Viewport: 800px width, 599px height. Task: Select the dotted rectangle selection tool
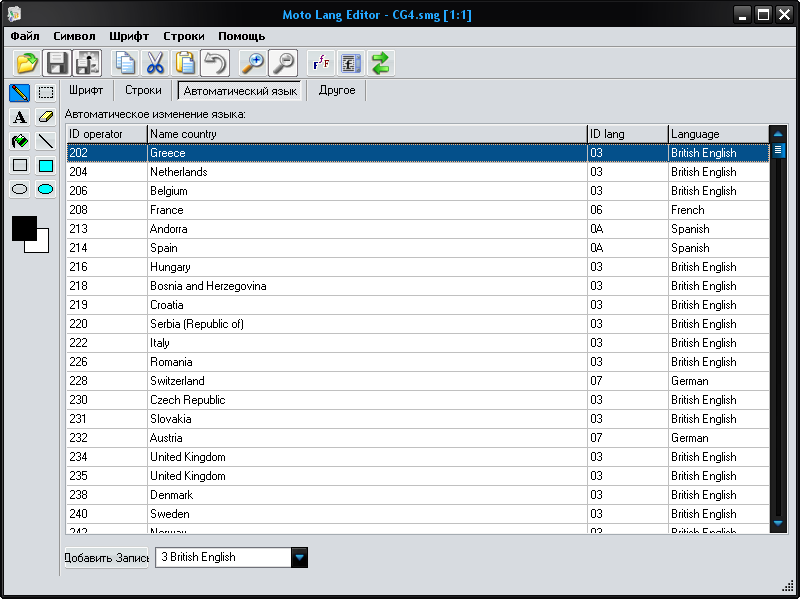46,93
